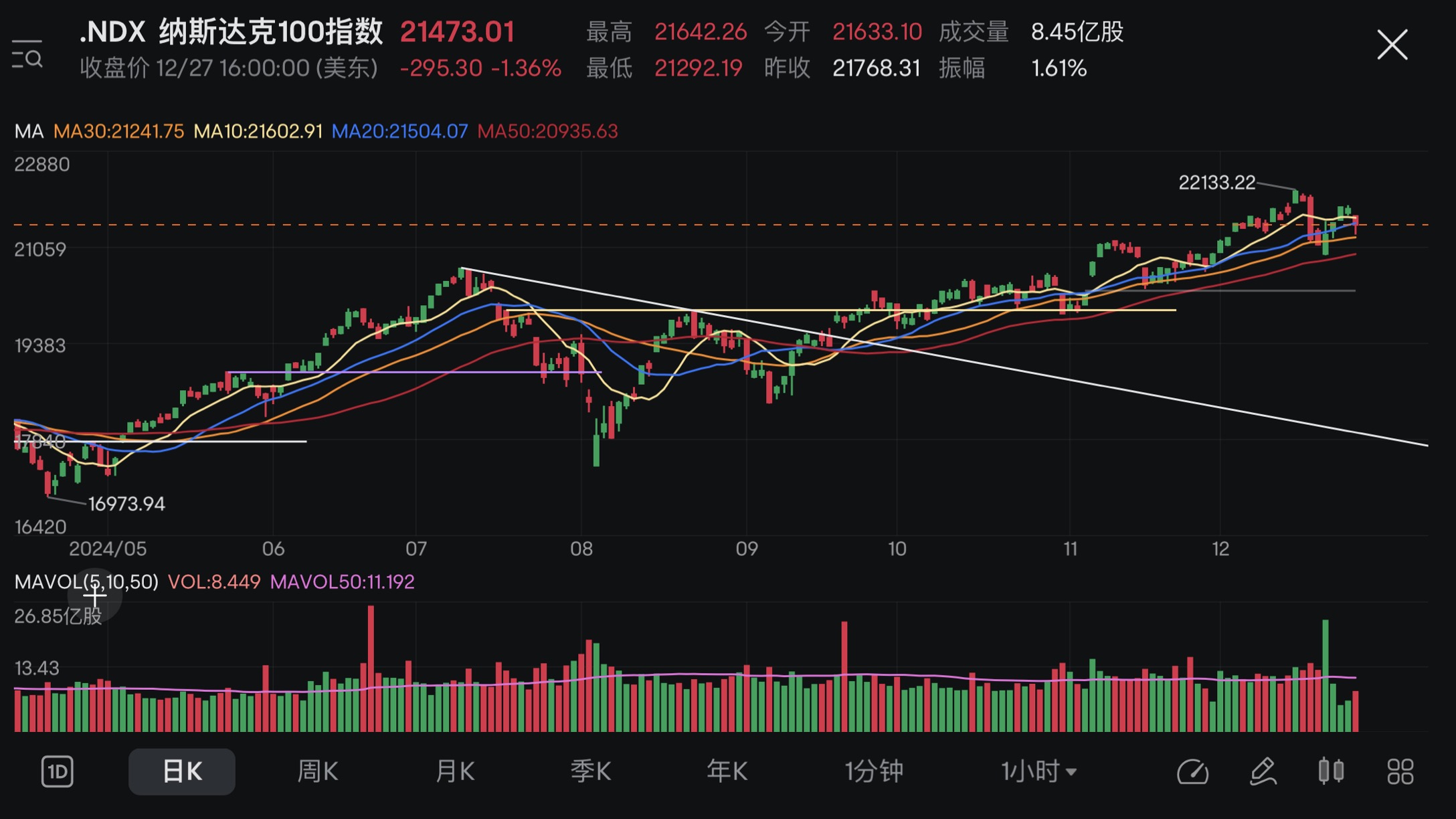The image size is (1456, 819).
Task: Tap the crosshair plus cursor icon
Action: 94,594
